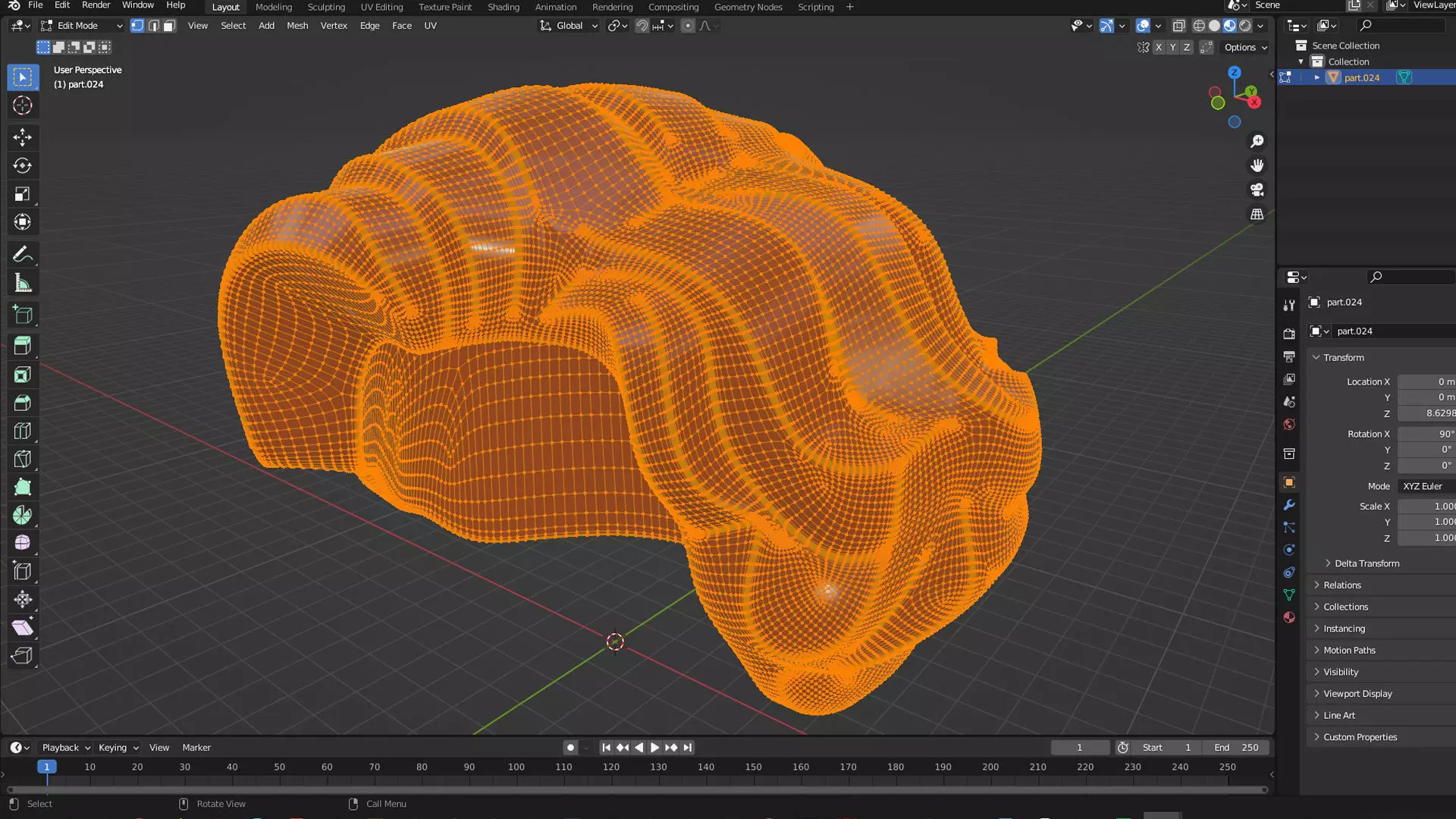Open the Modifier properties wrench tab

coord(1288,505)
